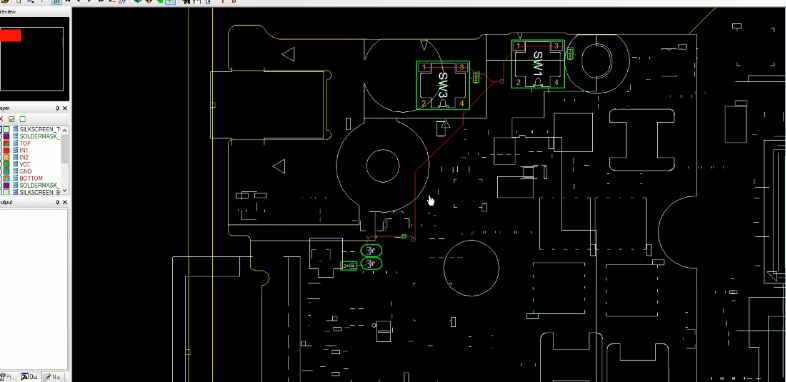Uncheck all layers using the empty-box icon
Viewport: 786px width, 382px height.
pyautogui.click(x=22, y=119)
